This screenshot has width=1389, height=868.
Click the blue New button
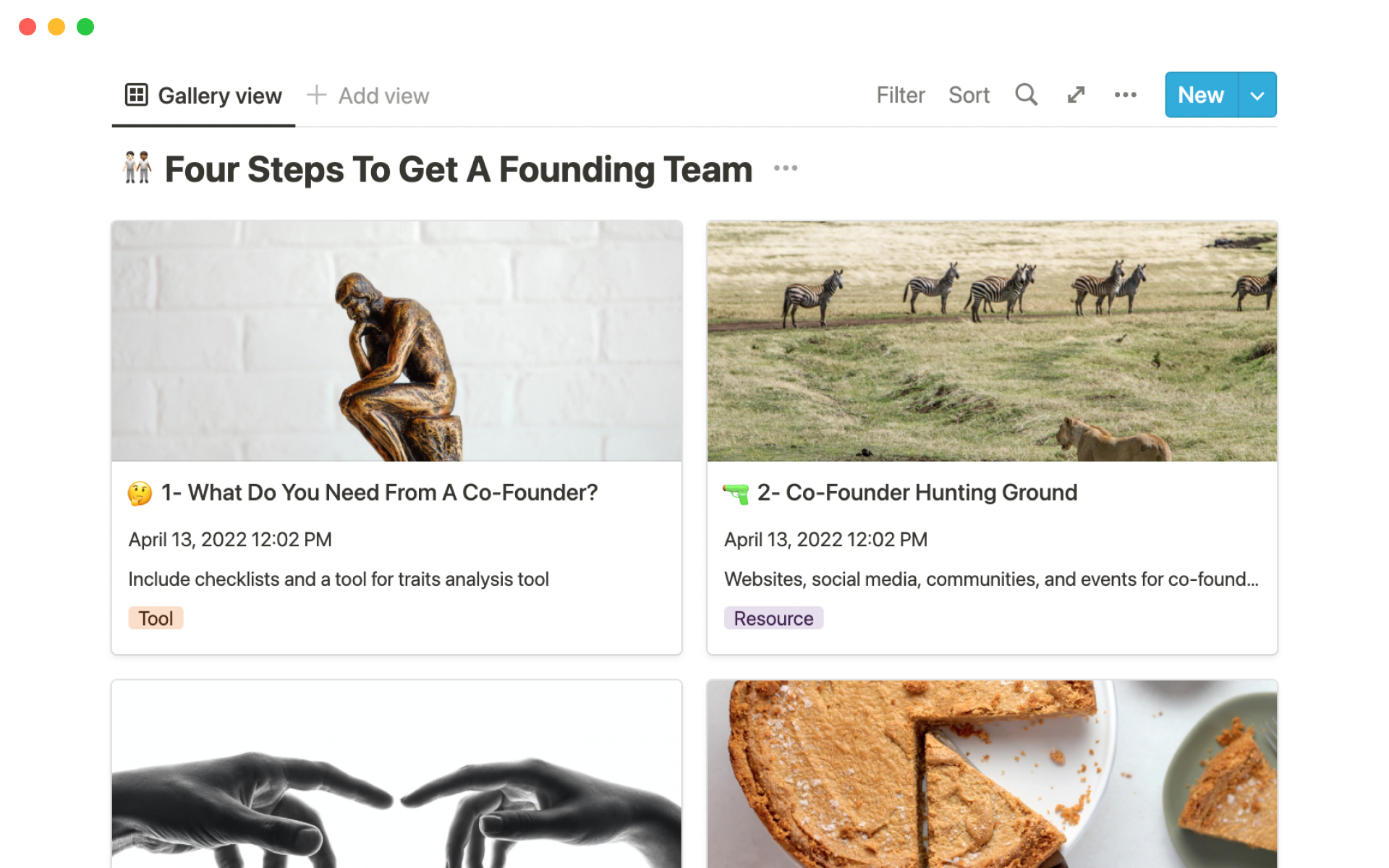click(x=1200, y=95)
